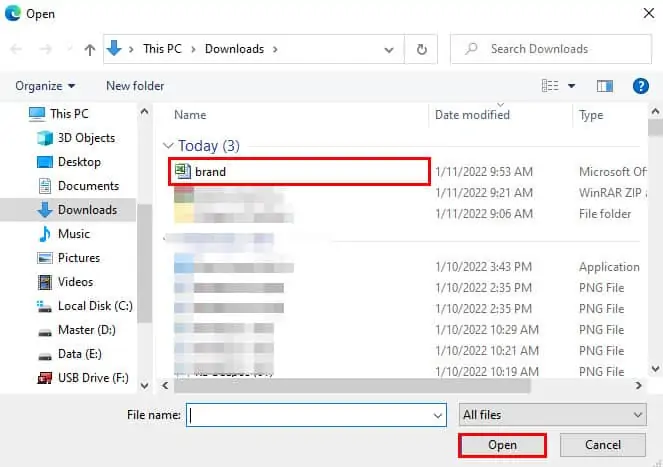Click the File name text field

point(308,414)
